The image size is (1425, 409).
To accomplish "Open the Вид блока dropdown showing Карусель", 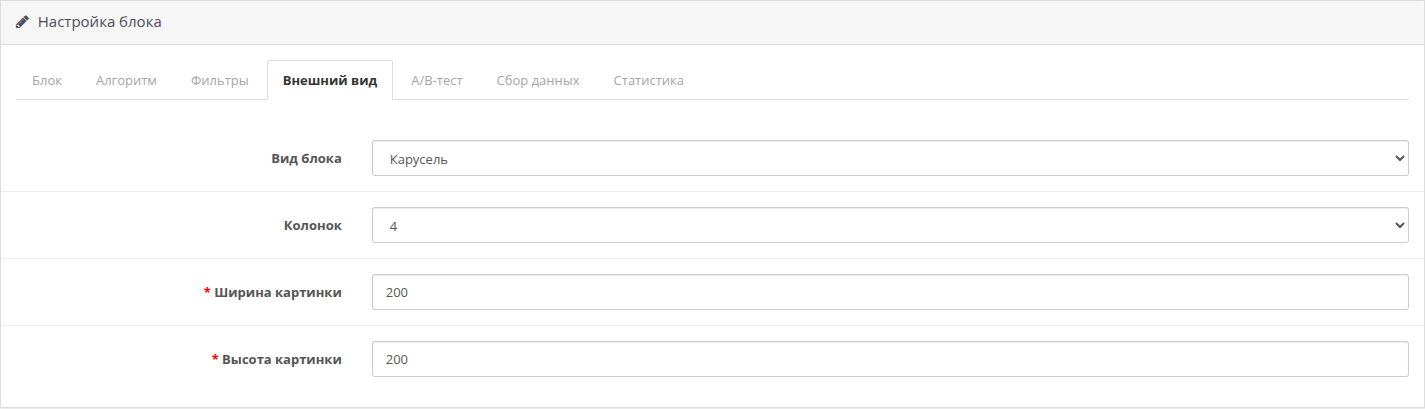I will (x=890, y=158).
